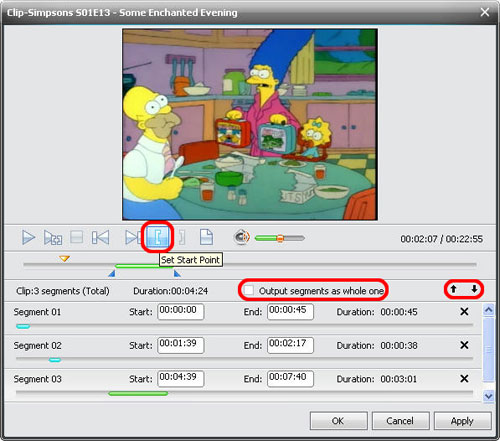The image size is (500, 441).
Task: Click Segment 01 cyan range bar
Action: point(23,326)
